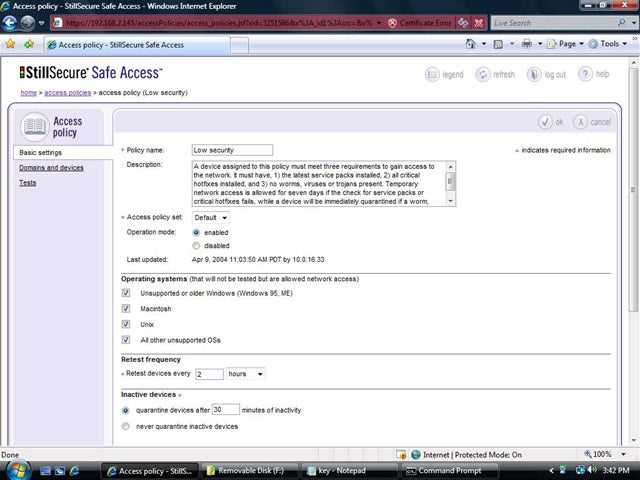Switch to Command Prompt taskbar window

pyautogui.click(x=449, y=471)
